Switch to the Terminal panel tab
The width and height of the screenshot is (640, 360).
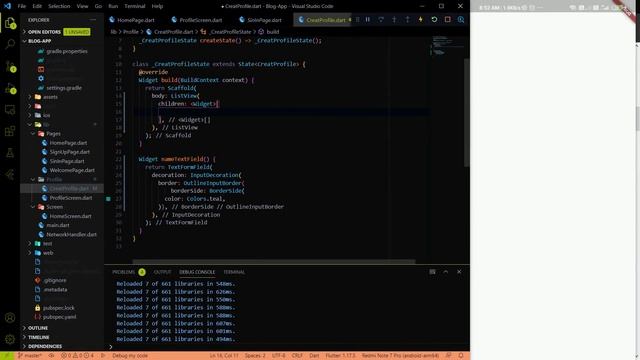pos(234,272)
